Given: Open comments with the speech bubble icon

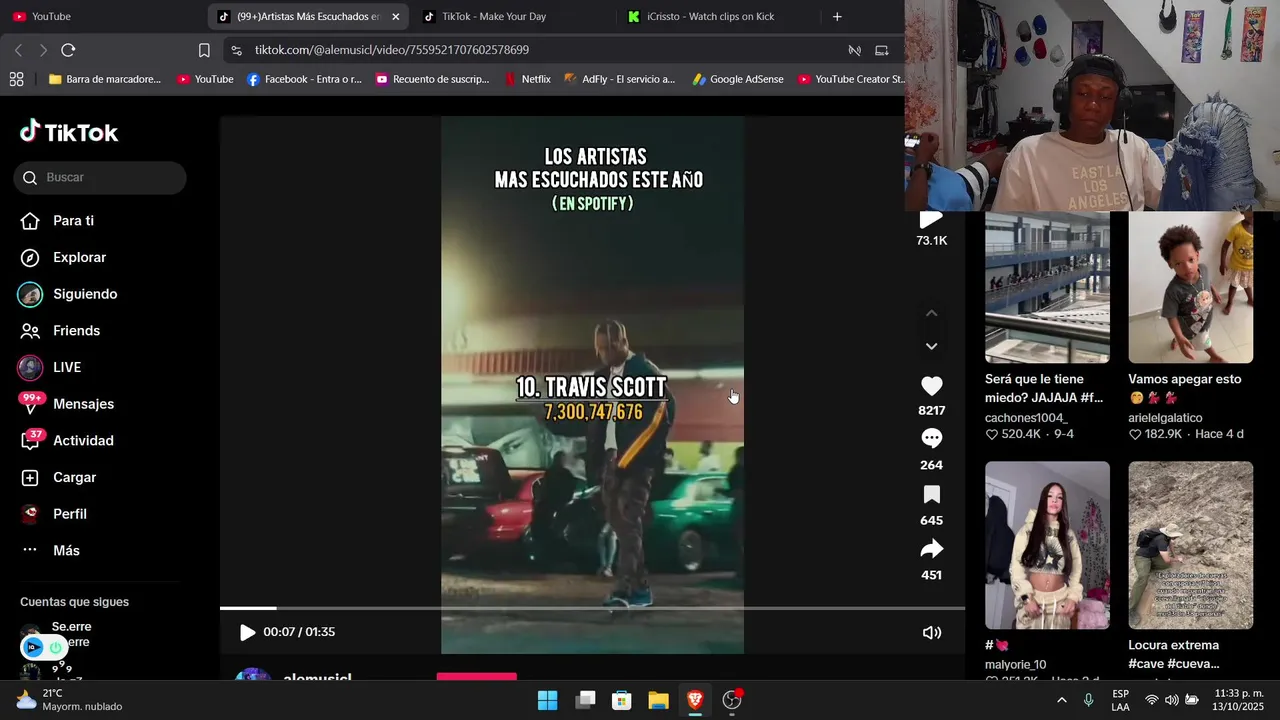Looking at the screenshot, I should (931, 438).
